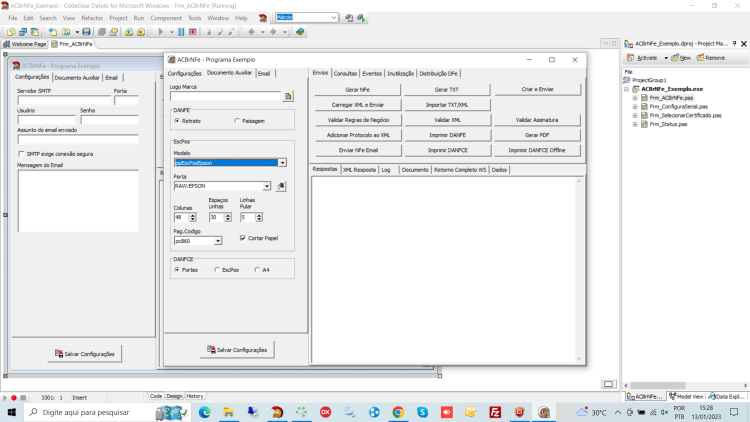The width and height of the screenshot is (750, 422).
Task: Open the help book icon in toolbar
Action: point(300,32)
